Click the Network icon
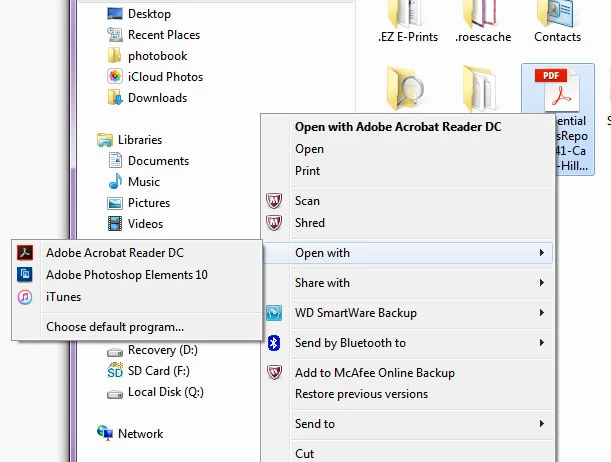This screenshot has height=462, width=611. coord(105,433)
